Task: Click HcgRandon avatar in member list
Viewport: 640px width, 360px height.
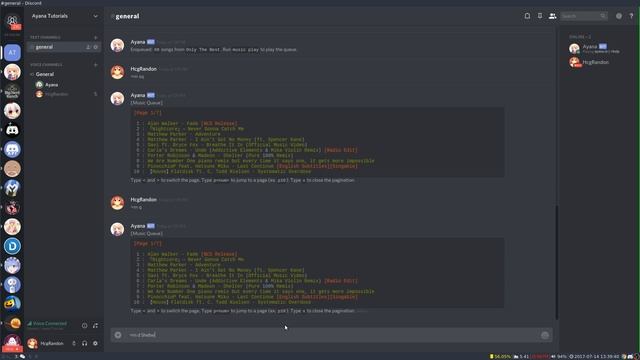Action: 574,62
